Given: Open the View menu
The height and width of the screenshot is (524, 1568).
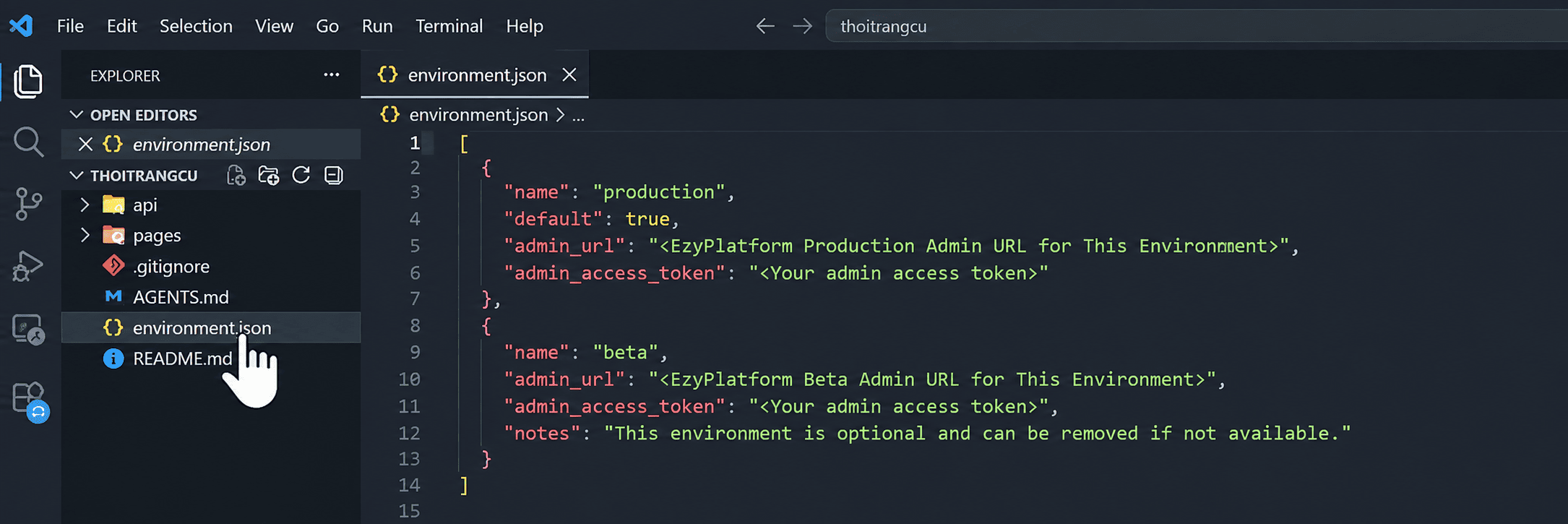Looking at the screenshot, I should point(274,26).
